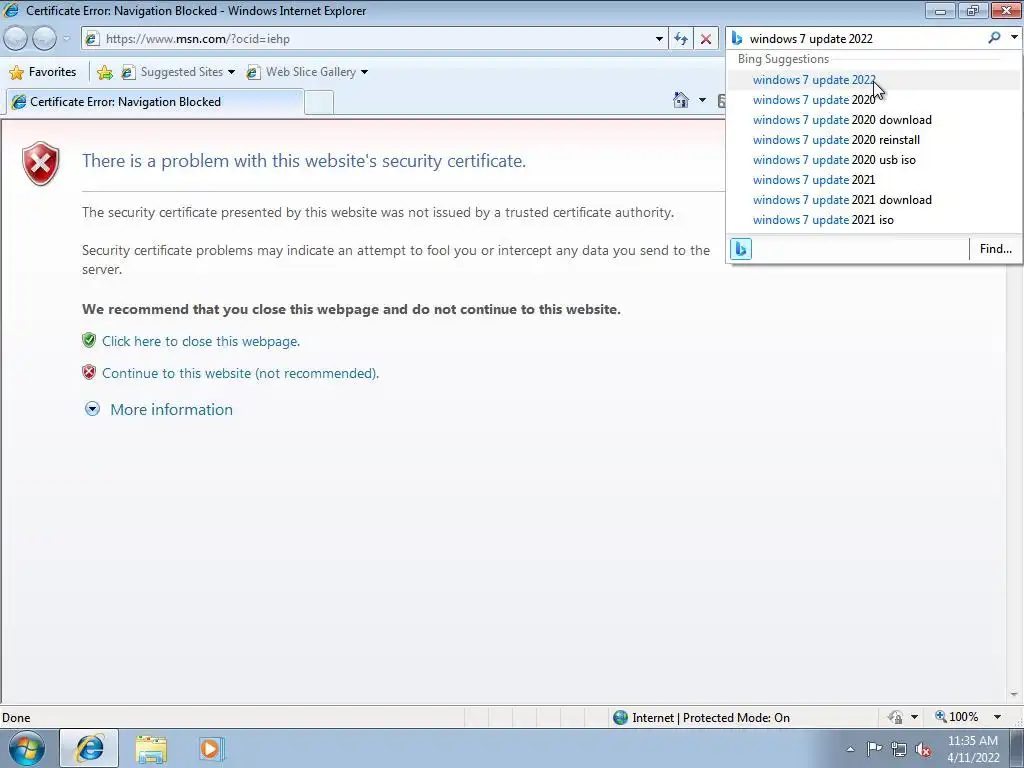Click the Add to Favorites Bar icon

pyautogui.click(x=104, y=72)
